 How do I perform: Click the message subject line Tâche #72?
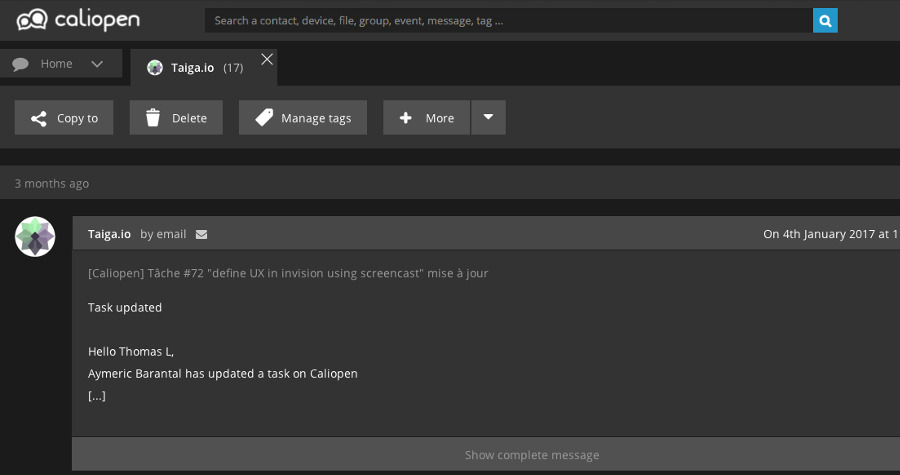click(288, 273)
